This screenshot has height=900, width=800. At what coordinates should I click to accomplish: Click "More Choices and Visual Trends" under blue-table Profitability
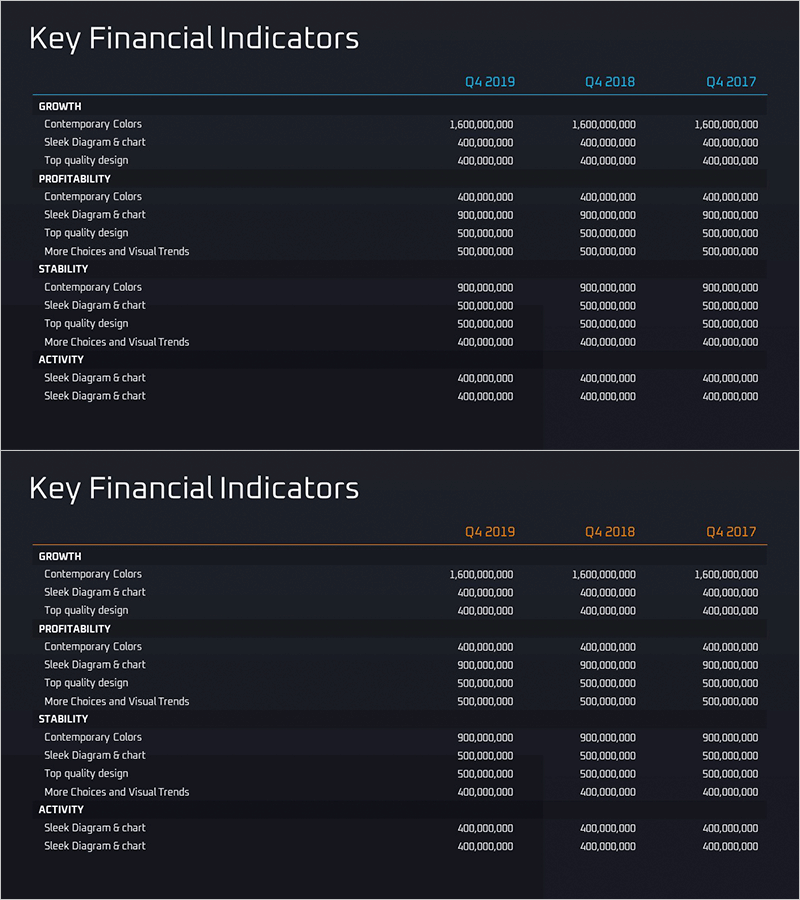(x=116, y=251)
